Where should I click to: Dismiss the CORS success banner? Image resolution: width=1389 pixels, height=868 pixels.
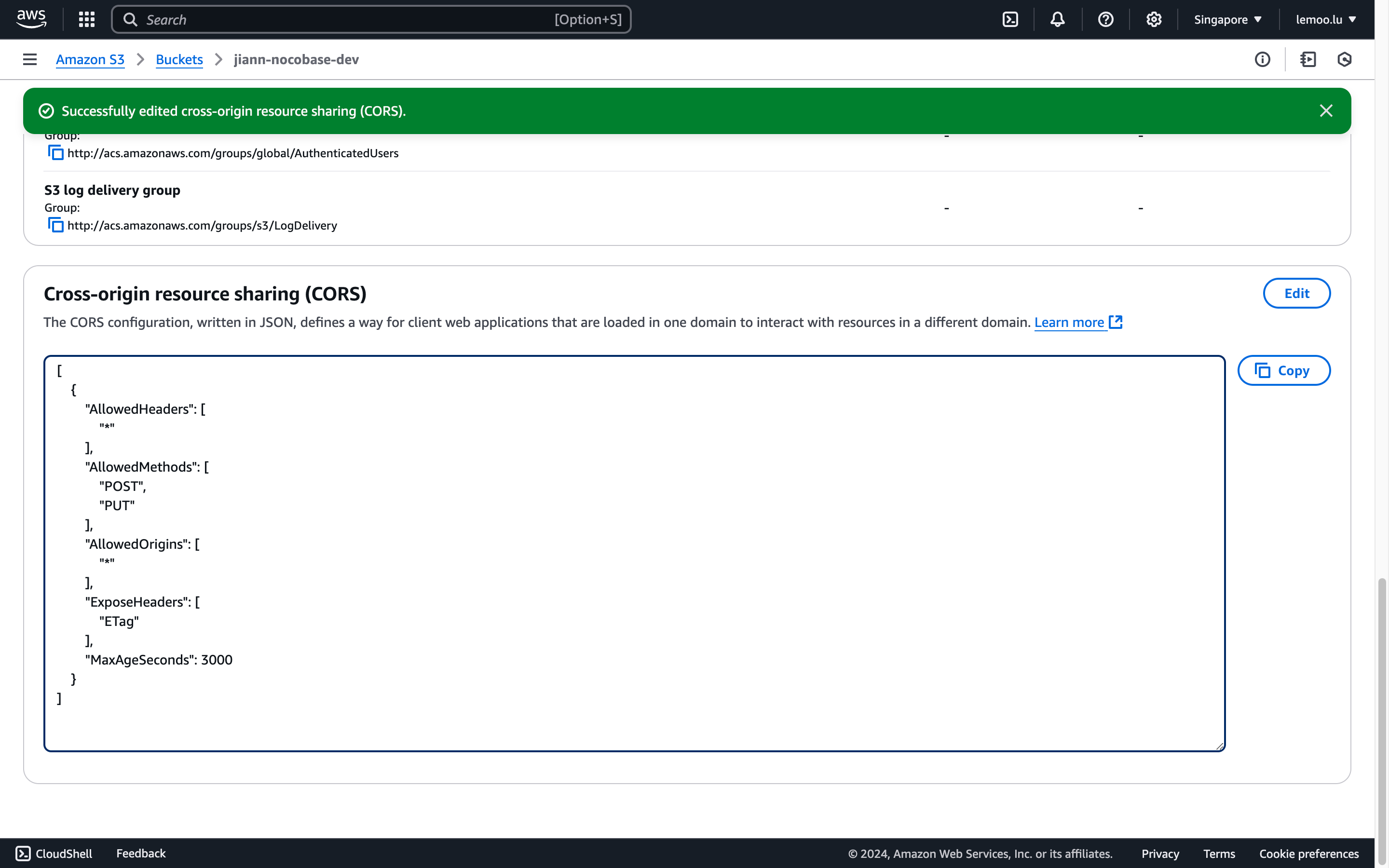tap(1325, 111)
